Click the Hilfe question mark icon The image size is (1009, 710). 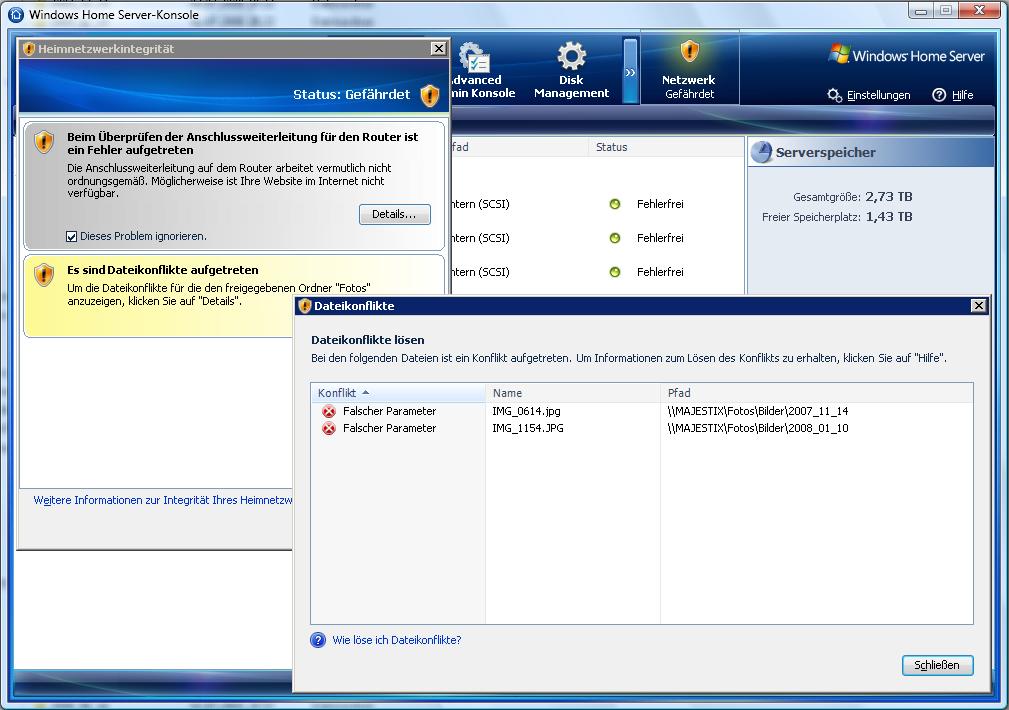(939, 95)
